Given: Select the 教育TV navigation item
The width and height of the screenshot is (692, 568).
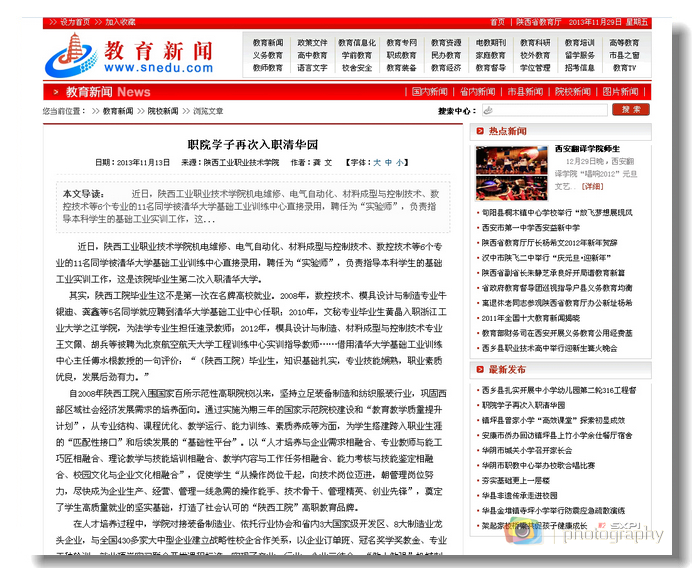Looking at the screenshot, I should click(x=624, y=68).
